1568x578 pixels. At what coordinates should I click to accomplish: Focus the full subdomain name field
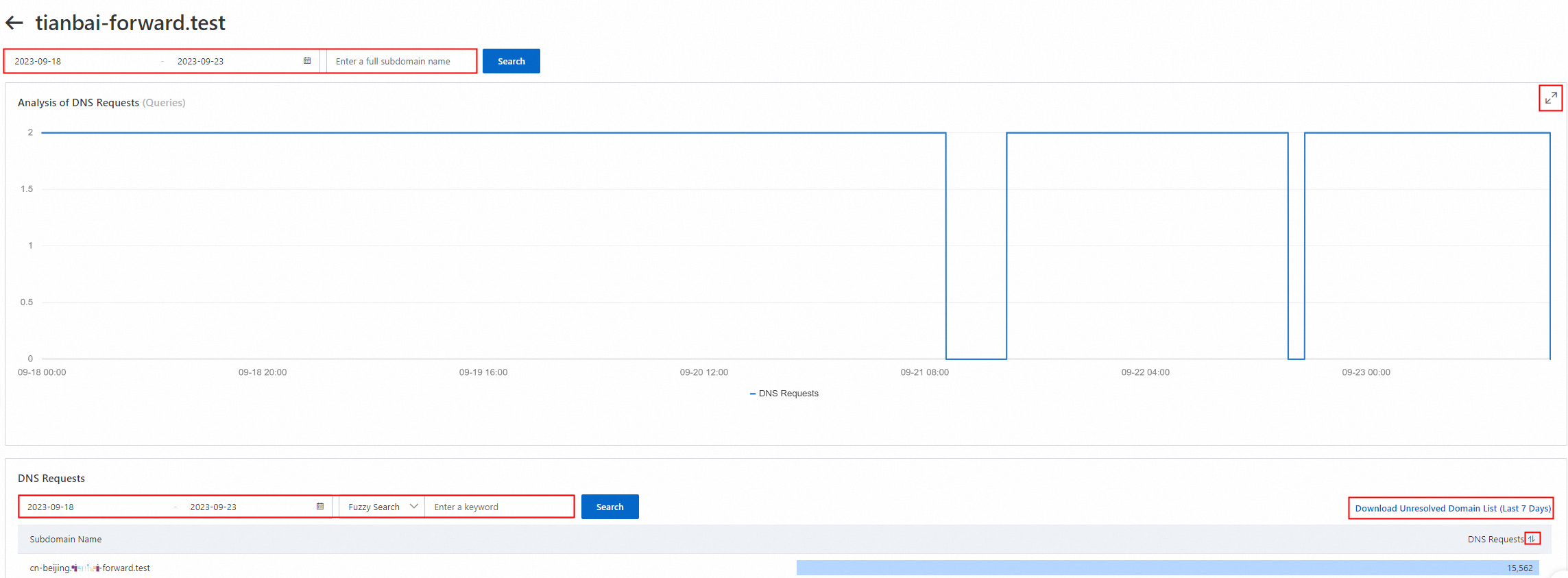coord(401,61)
